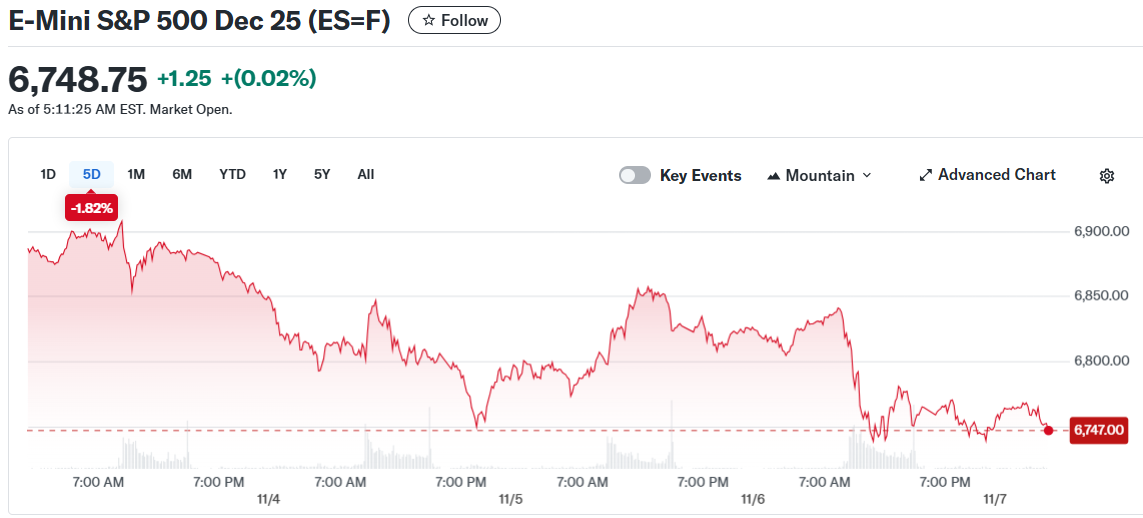Open chart settings gear icon
Screen dimensions: 1143x518
pos(1107,176)
